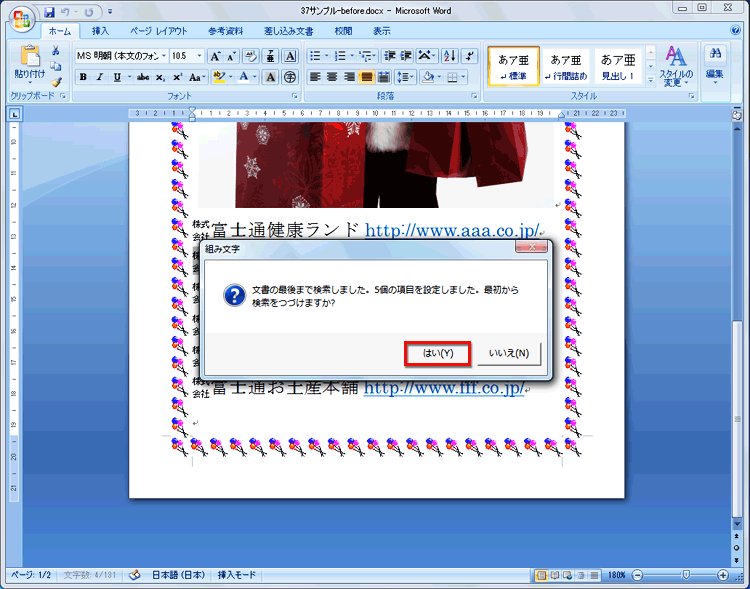The image size is (750, 589).
Task: Toggle Subscript formatting
Action: (x=160, y=77)
